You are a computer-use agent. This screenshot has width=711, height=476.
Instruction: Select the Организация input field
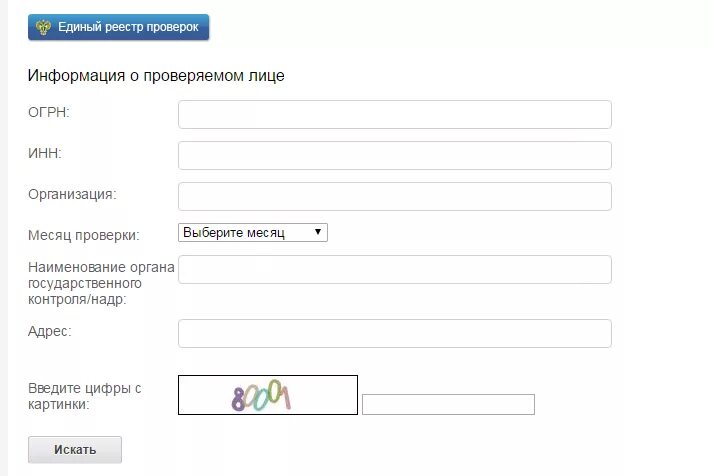coord(394,196)
